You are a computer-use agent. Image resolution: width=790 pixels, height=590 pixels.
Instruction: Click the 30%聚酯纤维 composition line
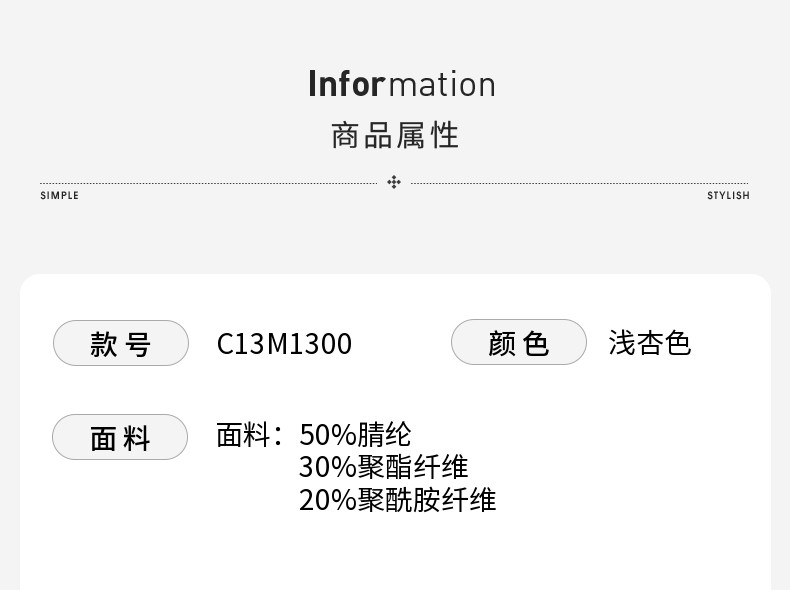point(383,467)
